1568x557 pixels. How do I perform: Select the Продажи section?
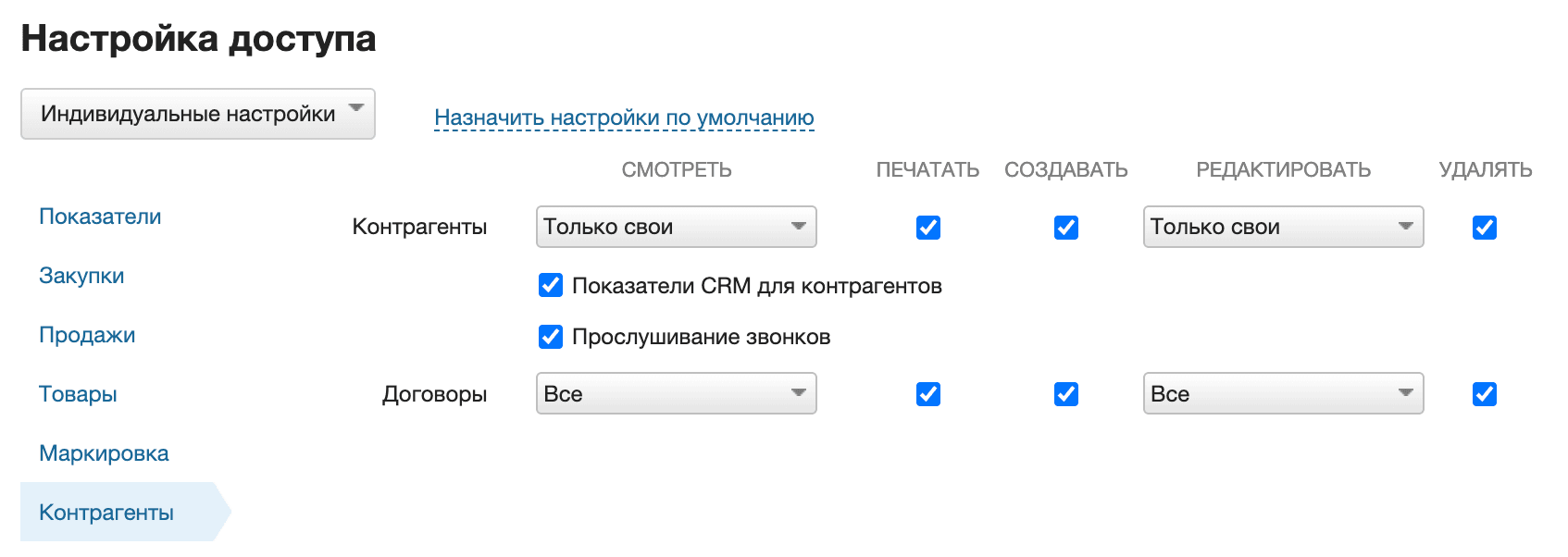88,334
